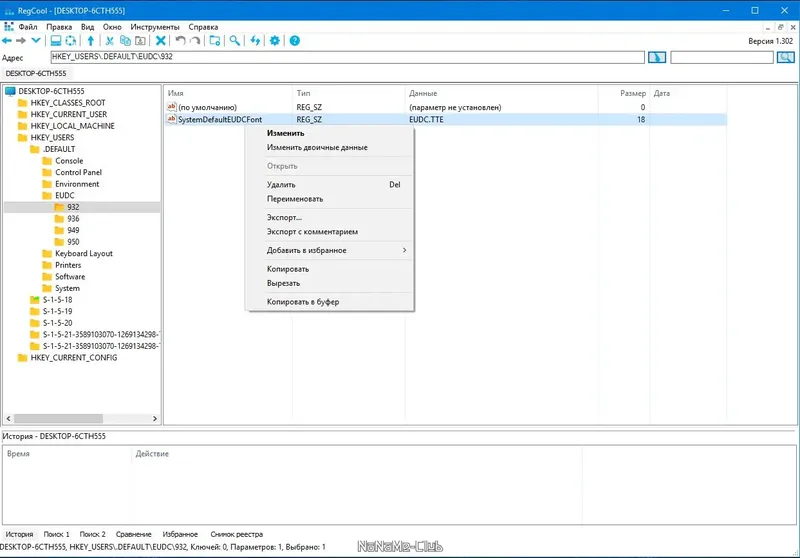
Task: Click the refresh registry toolbar icon
Action: pos(70,41)
